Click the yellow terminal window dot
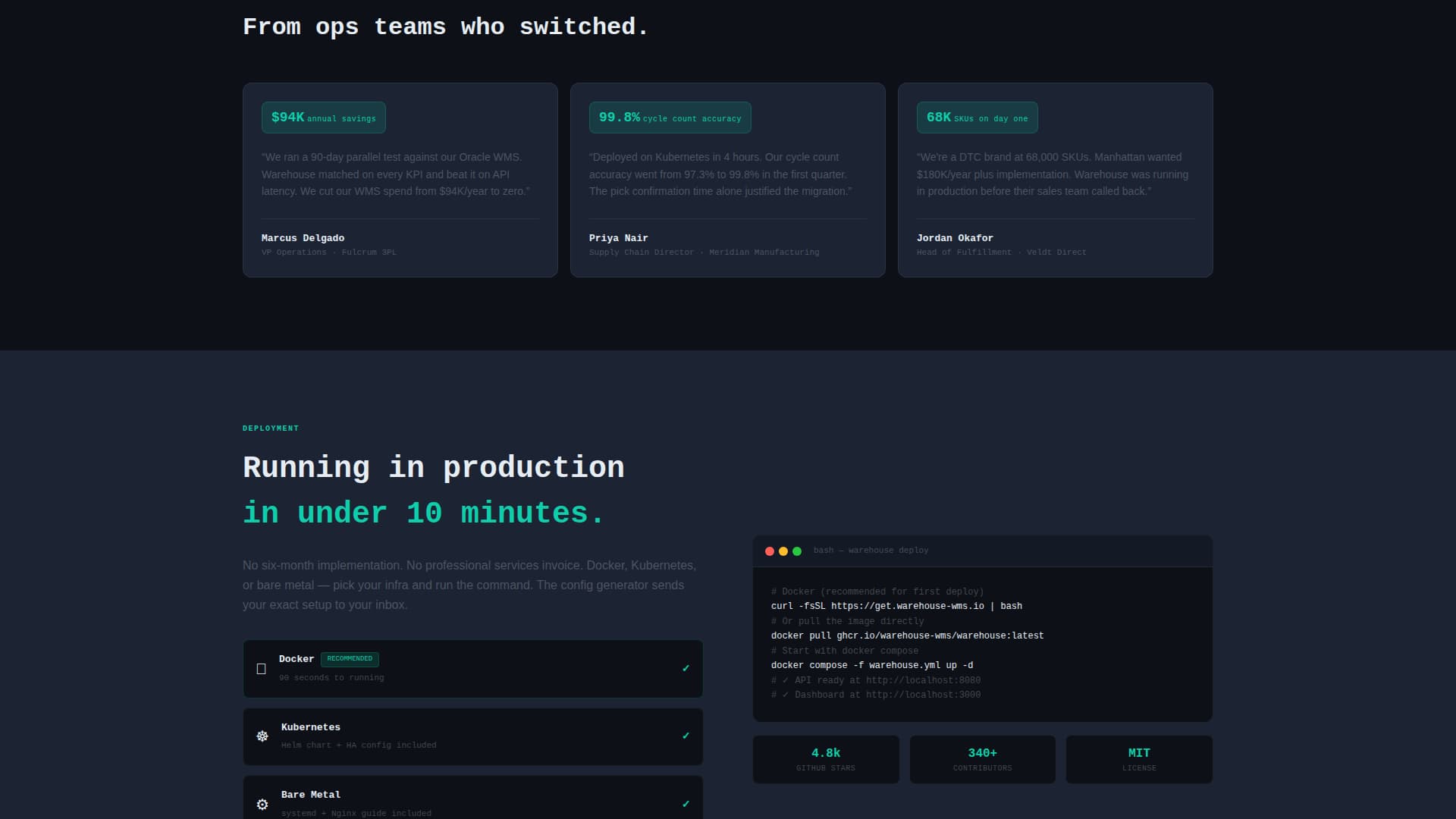 pyautogui.click(x=783, y=551)
